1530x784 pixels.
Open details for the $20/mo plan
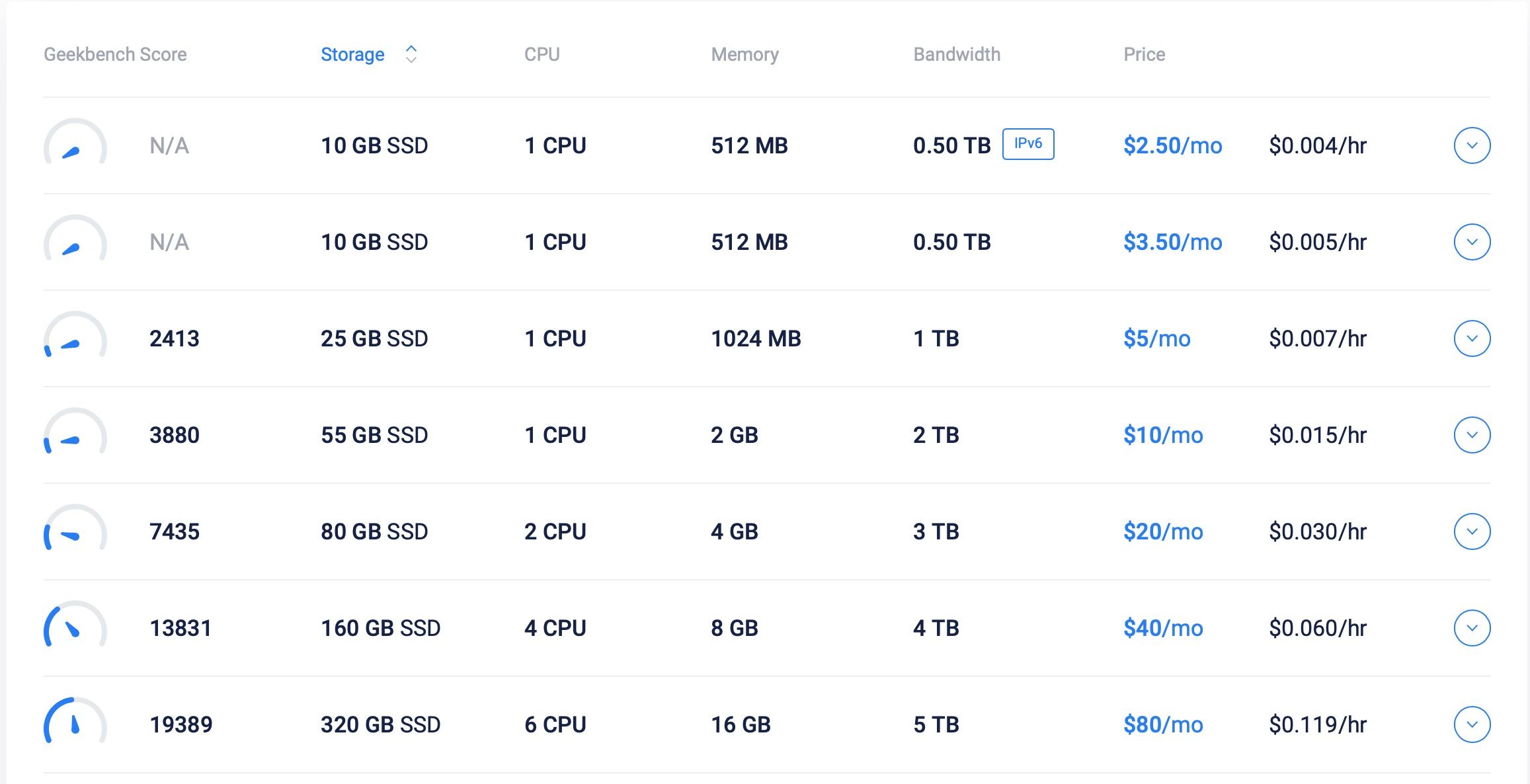click(1472, 531)
